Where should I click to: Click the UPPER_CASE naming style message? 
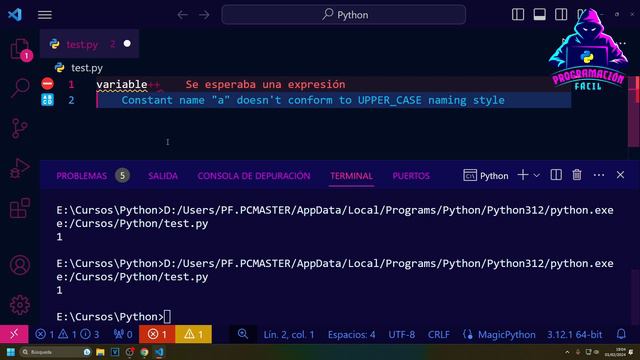(x=313, y=100)
